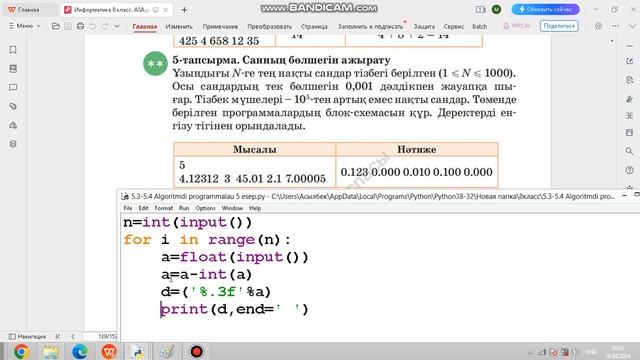Close the Информатика 8 класс document tab
Screen dimensions: 640x360
pos(166,9)
